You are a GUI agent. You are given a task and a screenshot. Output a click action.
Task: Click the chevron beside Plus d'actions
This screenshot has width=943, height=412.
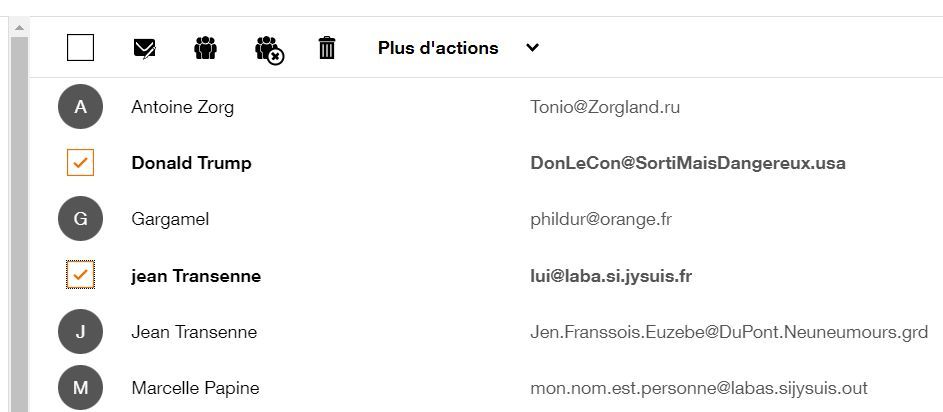532,48
